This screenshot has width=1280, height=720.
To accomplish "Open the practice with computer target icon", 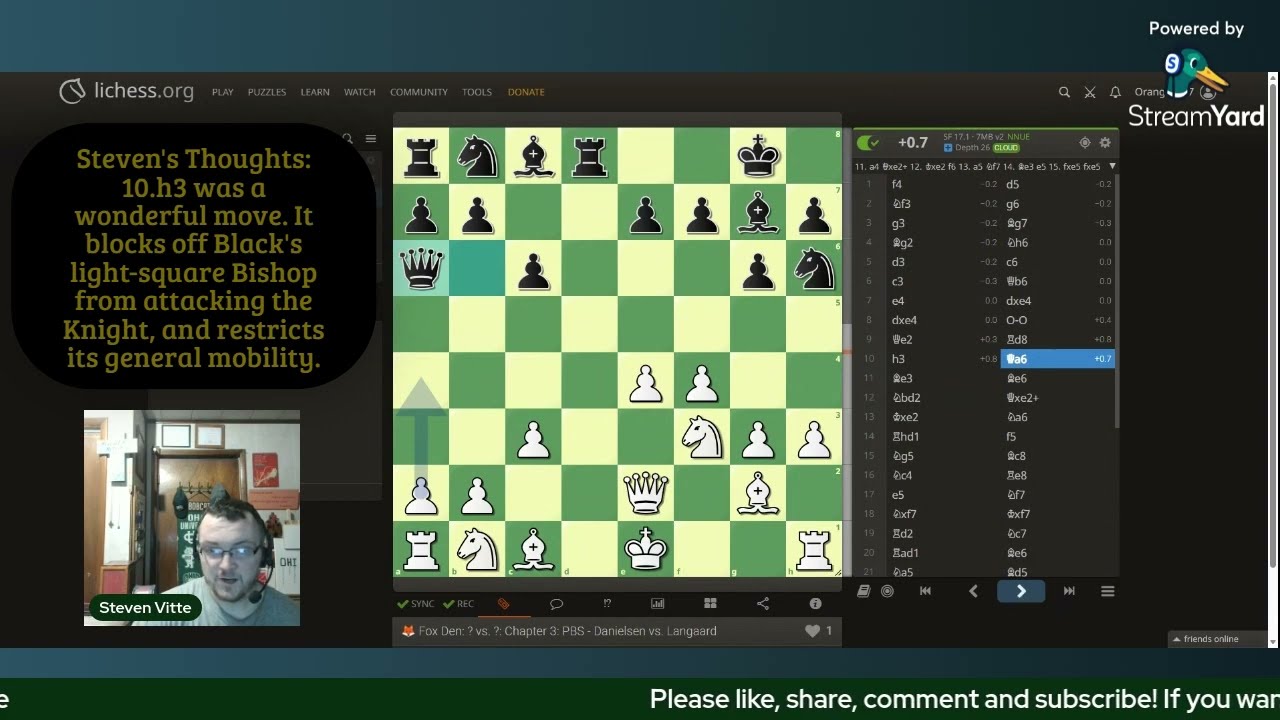I will 887,591.
